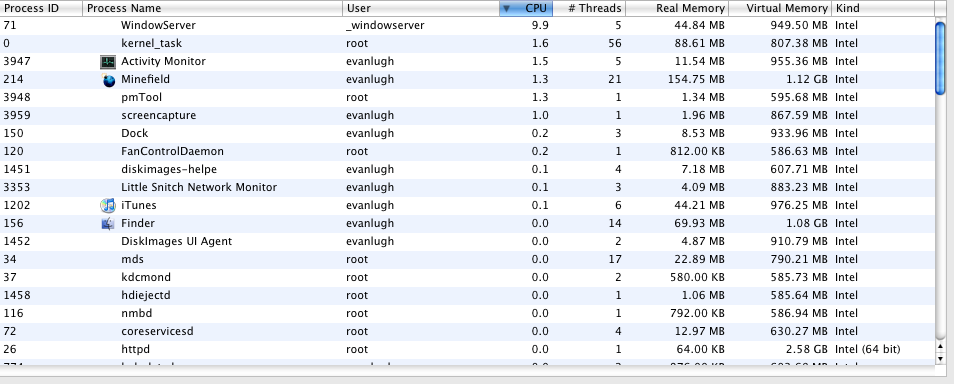Click the Finder face icon

[108, 223]
